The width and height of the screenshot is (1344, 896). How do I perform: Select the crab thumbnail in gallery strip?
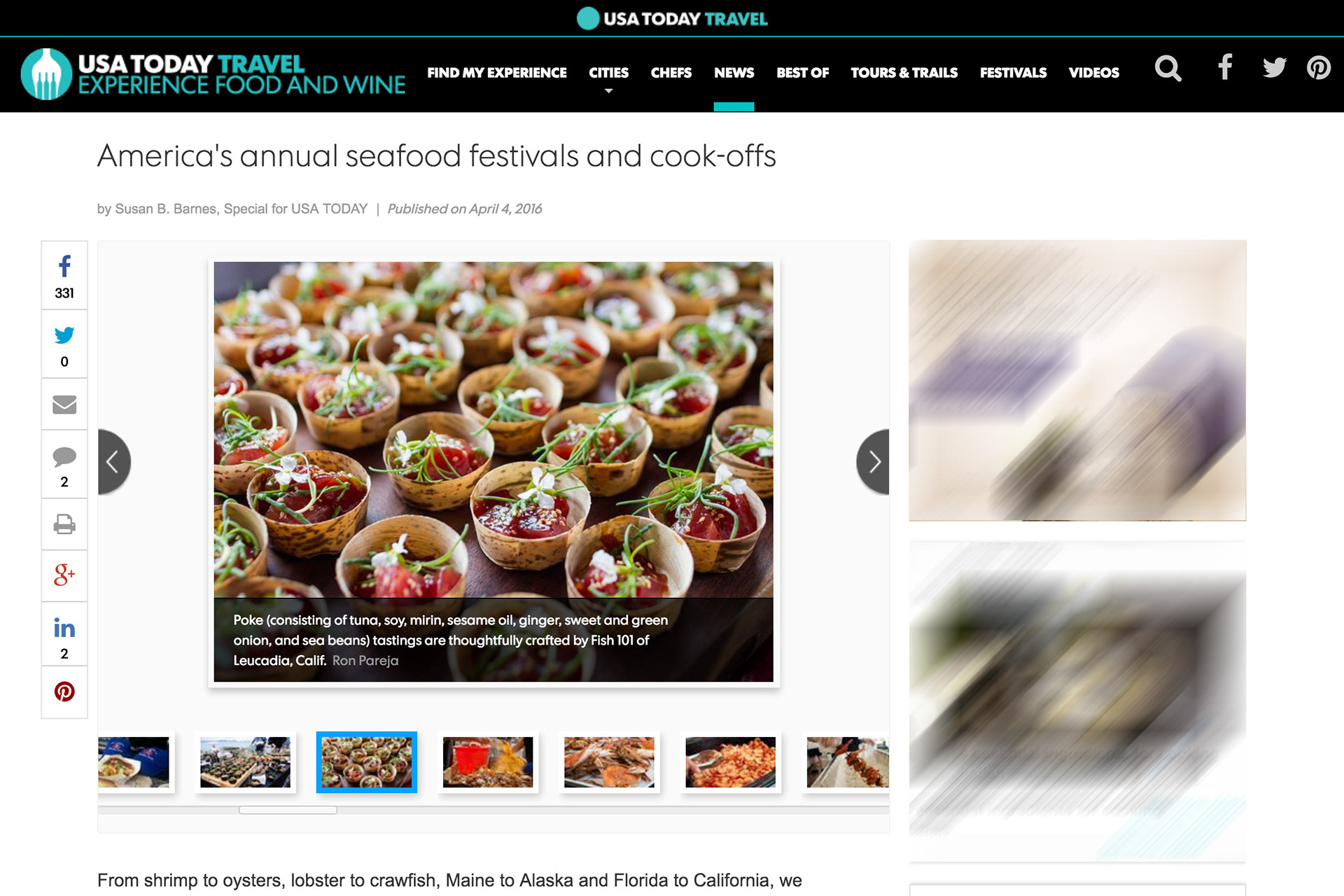[x=609, y=762]
